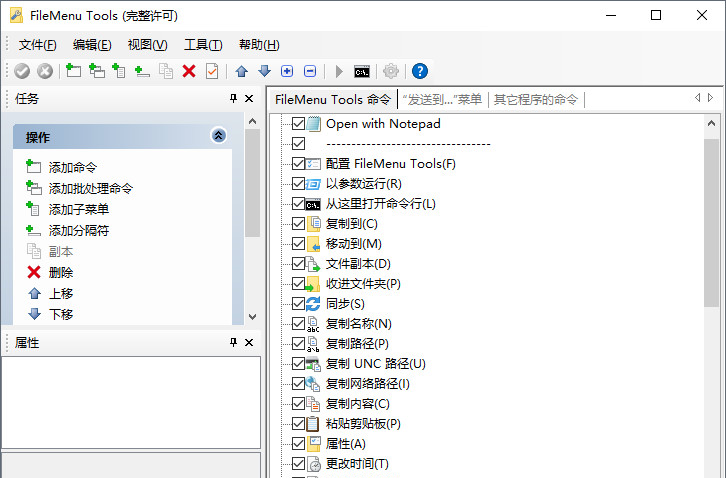Click Collapse All minus toolbar icon
Image resolution: width=726 pixels, height=497 pixels.
(310, 71)
